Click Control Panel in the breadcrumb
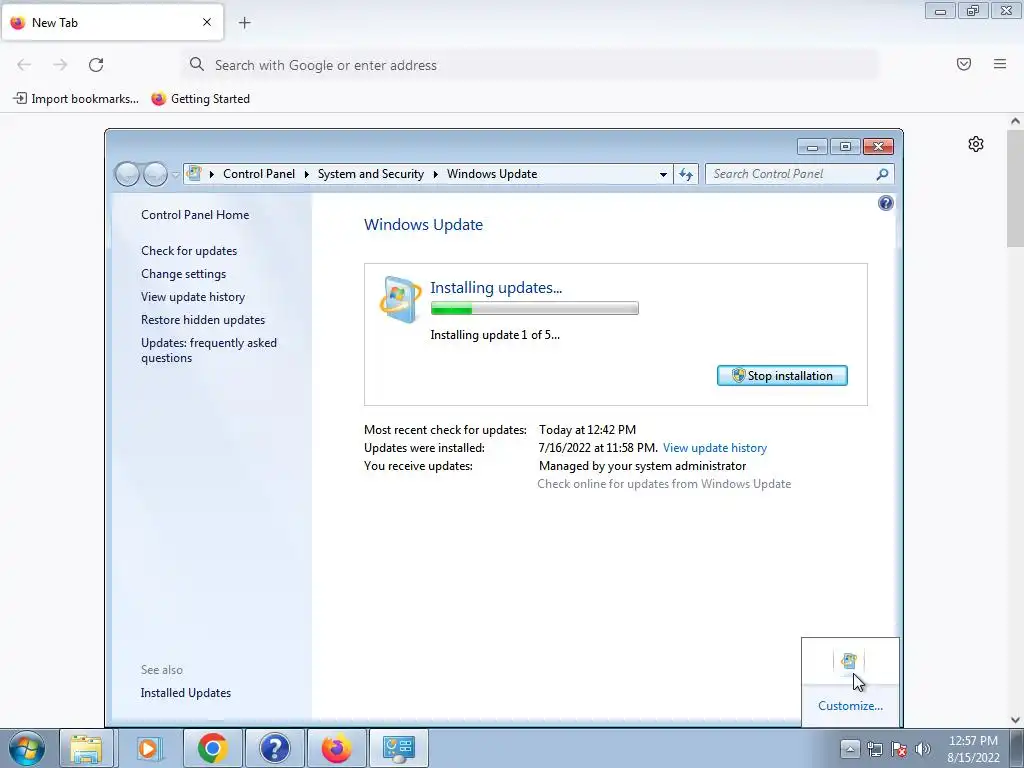Viewport: 1024px width, 768px height. 259,174
